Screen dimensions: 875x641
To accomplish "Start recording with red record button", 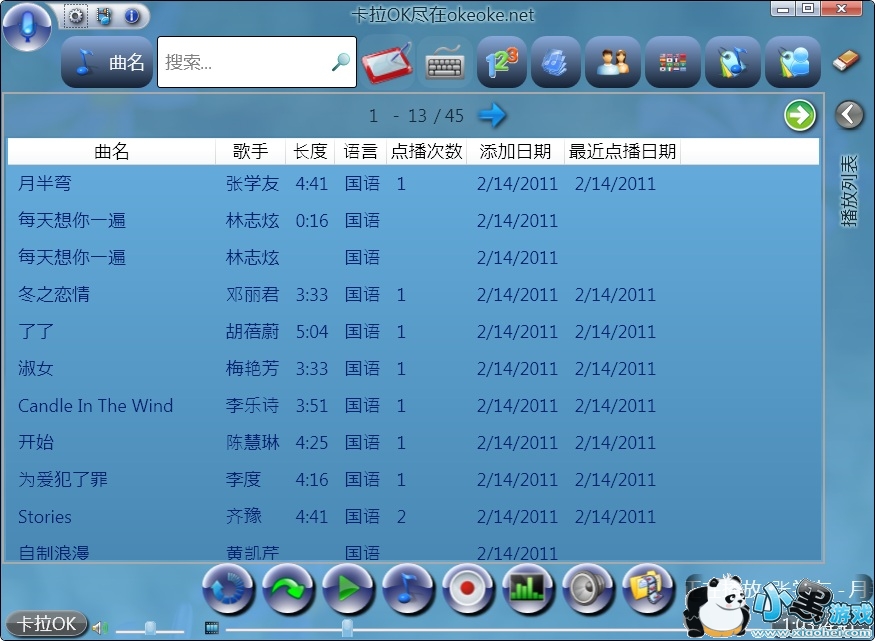I will click(468, 589).
